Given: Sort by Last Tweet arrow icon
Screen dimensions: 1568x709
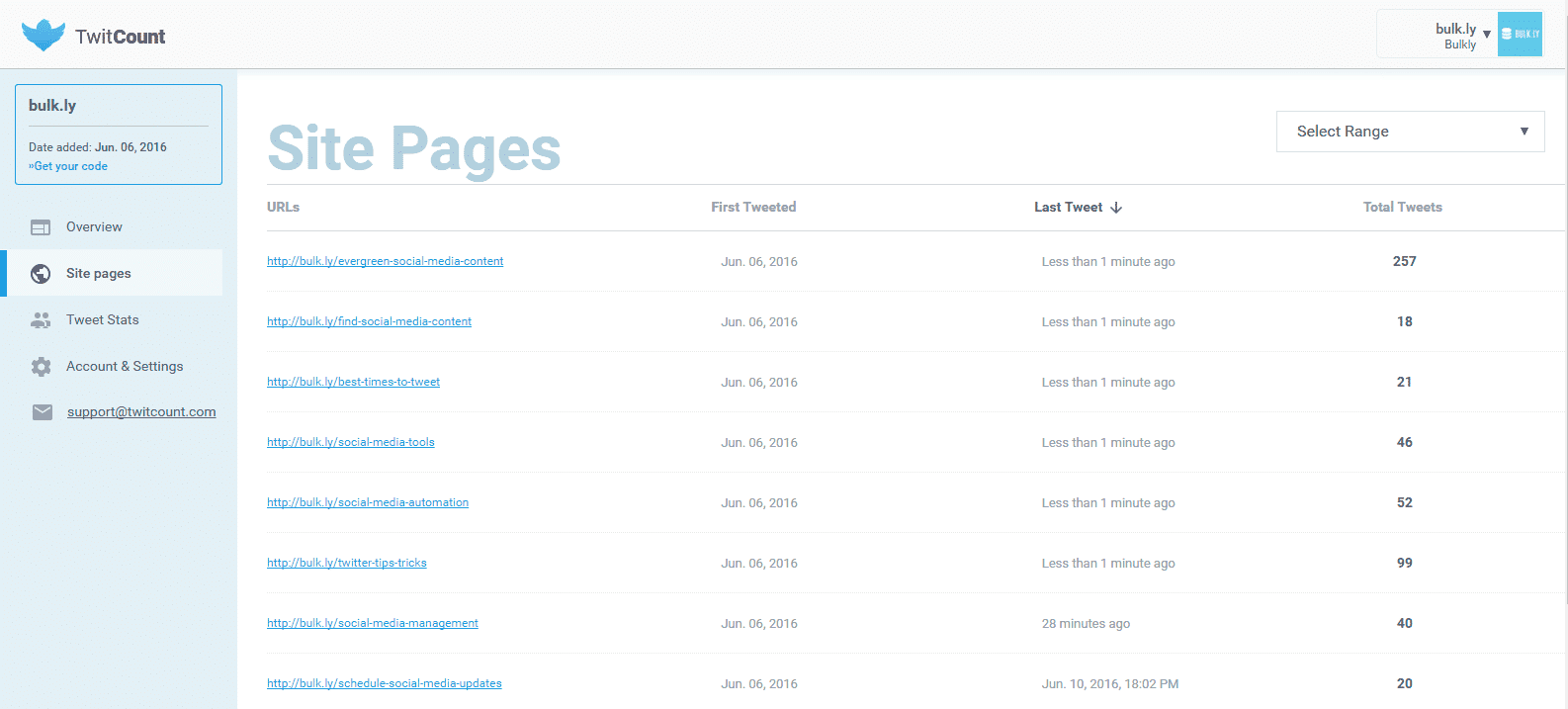Looking at the screenshot, I should click(x=1116, y=208).
